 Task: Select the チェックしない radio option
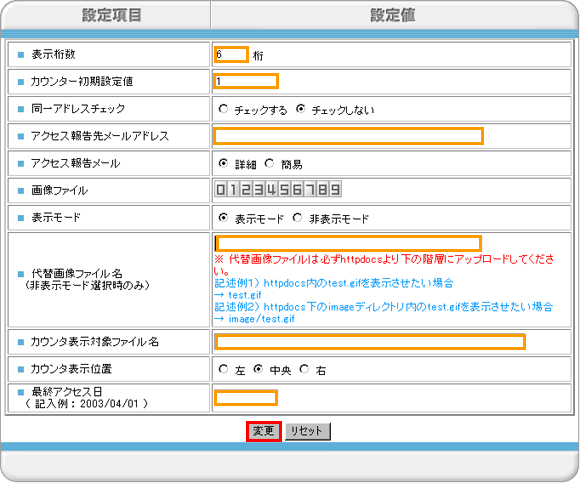point(301,109)
